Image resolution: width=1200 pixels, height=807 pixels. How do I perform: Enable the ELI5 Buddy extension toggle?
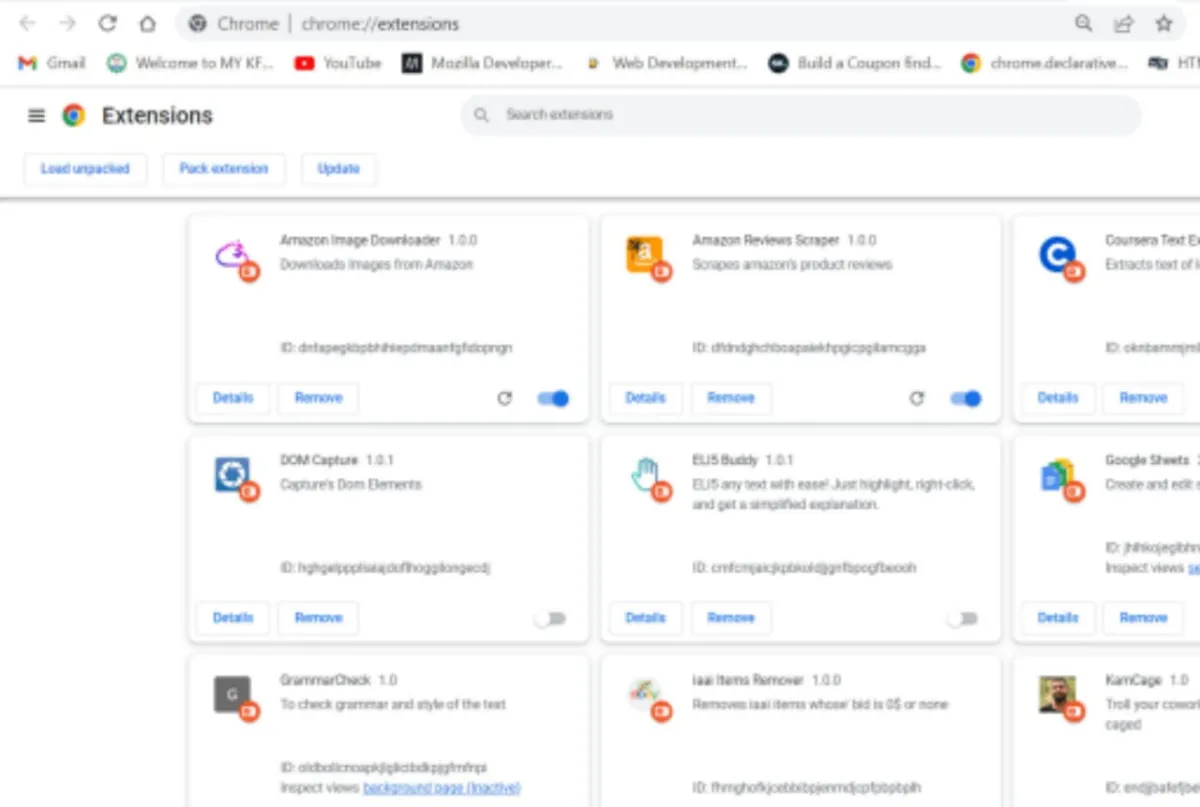click(x=962, y=618)
